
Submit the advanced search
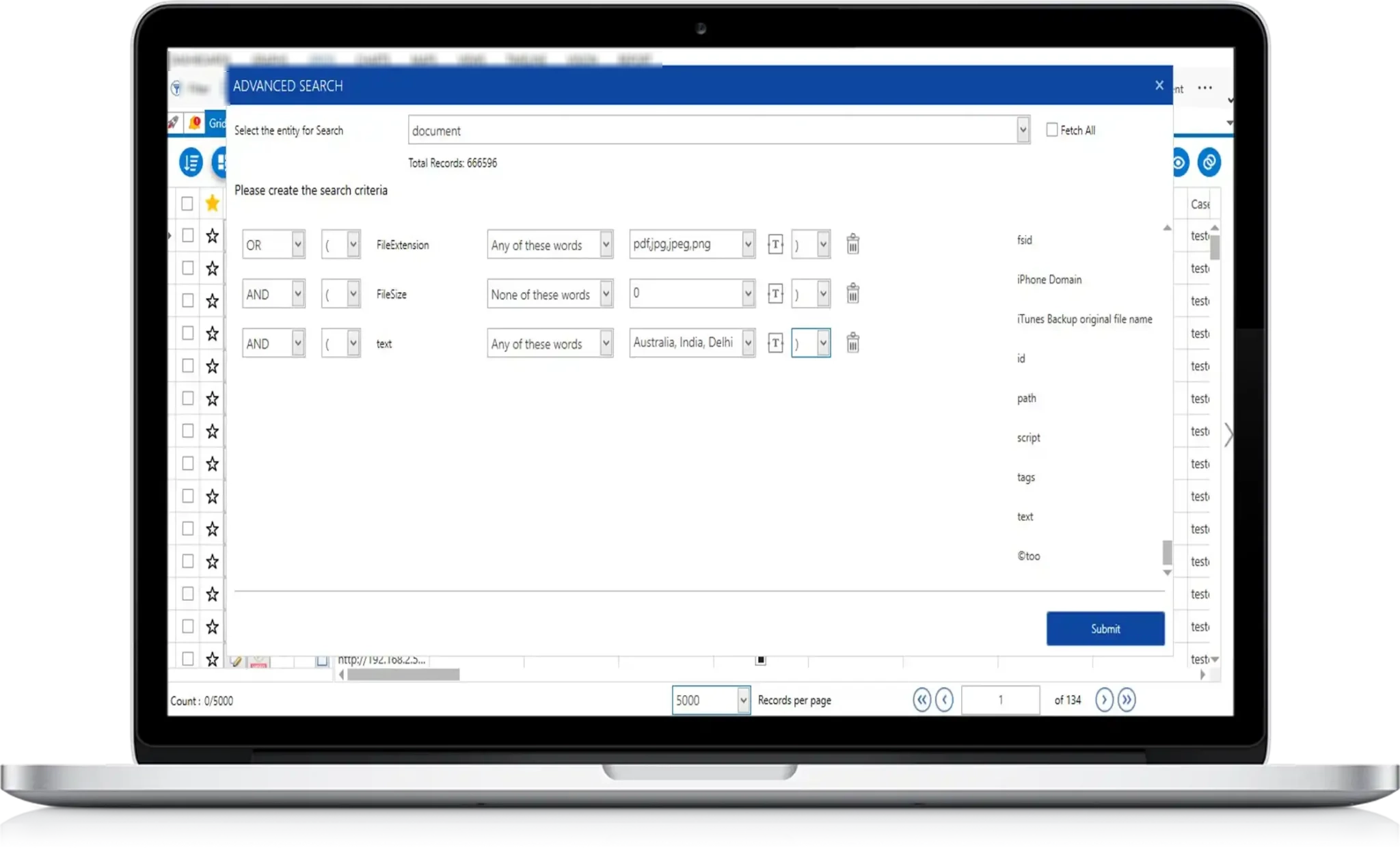(1105, 628)
